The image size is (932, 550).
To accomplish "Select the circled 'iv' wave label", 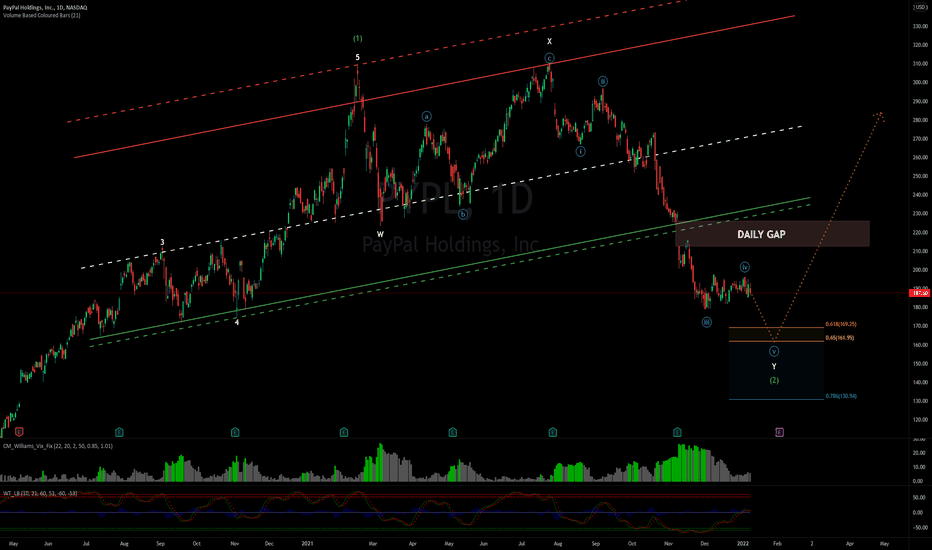I will pos(744,267).
